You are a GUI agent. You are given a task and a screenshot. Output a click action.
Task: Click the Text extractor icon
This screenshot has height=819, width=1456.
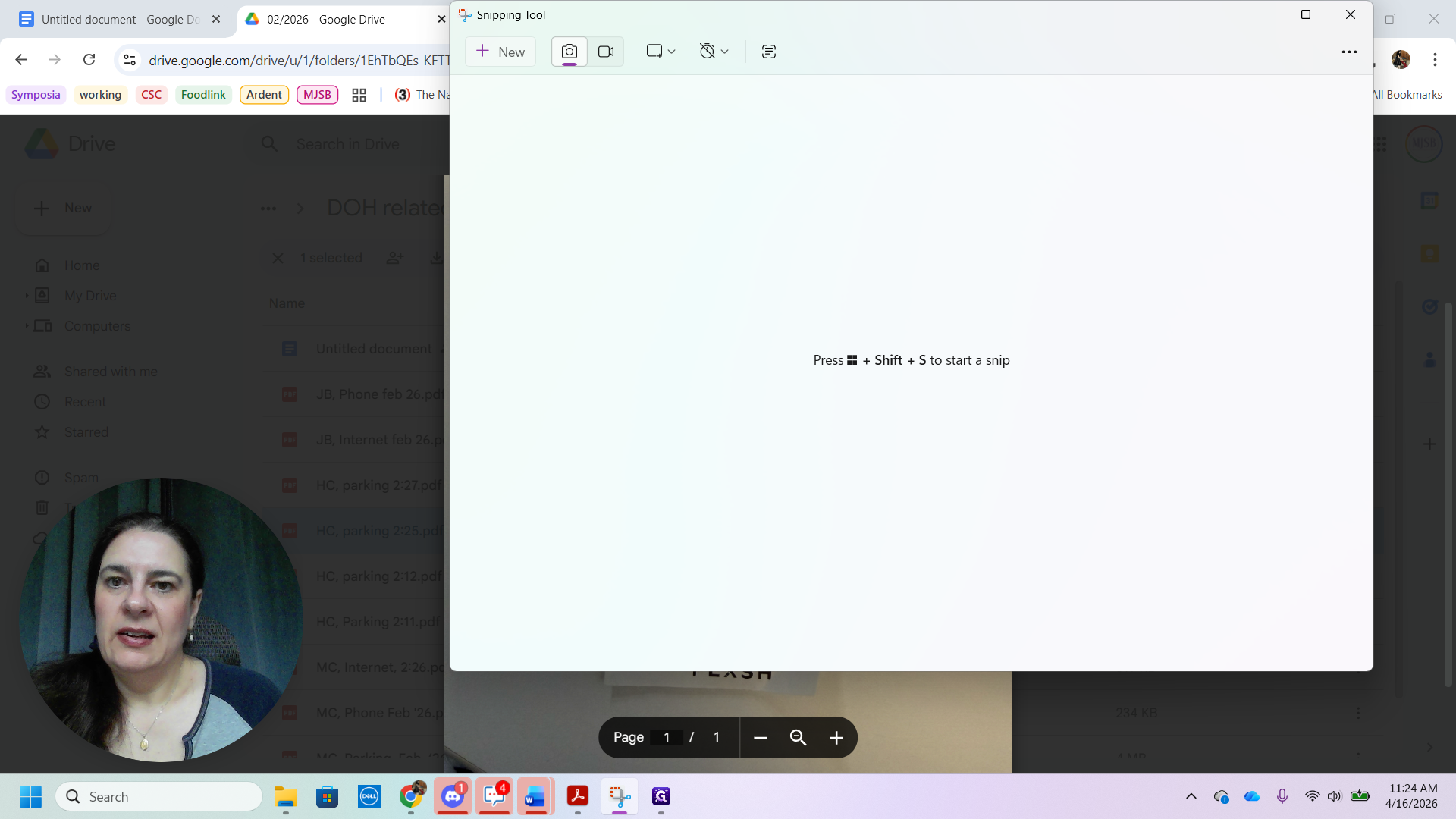(768, 52)
